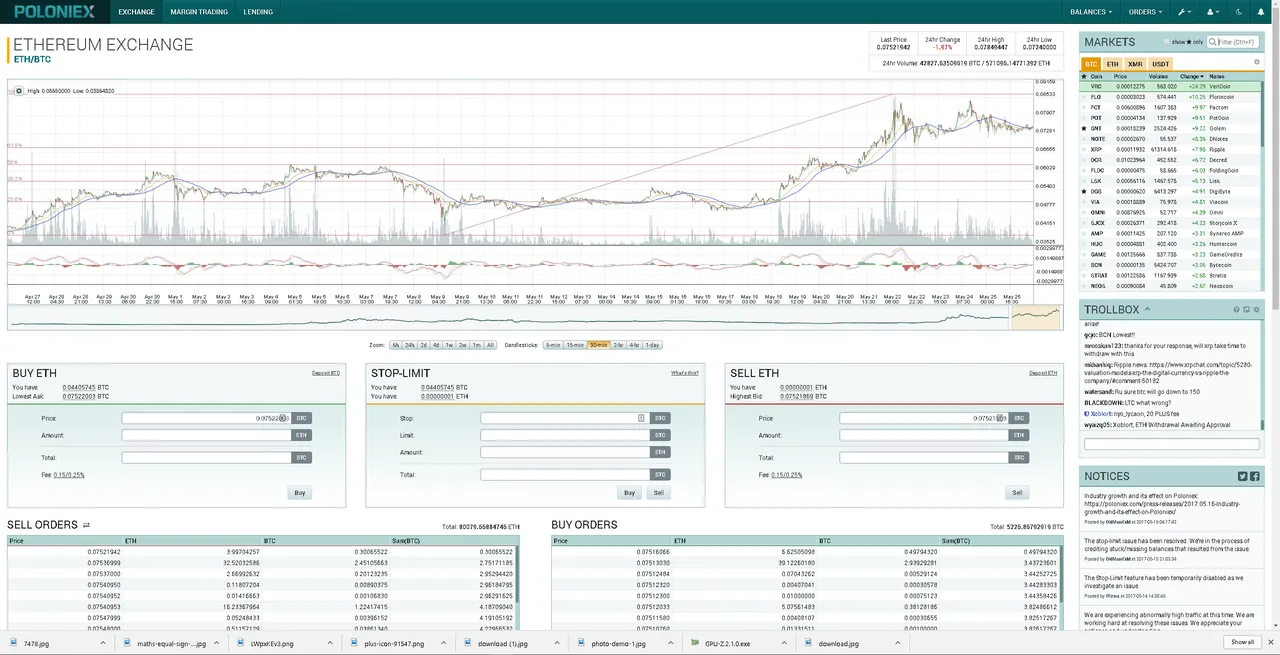Open the Lending tab
Screen dimensions: 1280x655
[x=258, y=12]
